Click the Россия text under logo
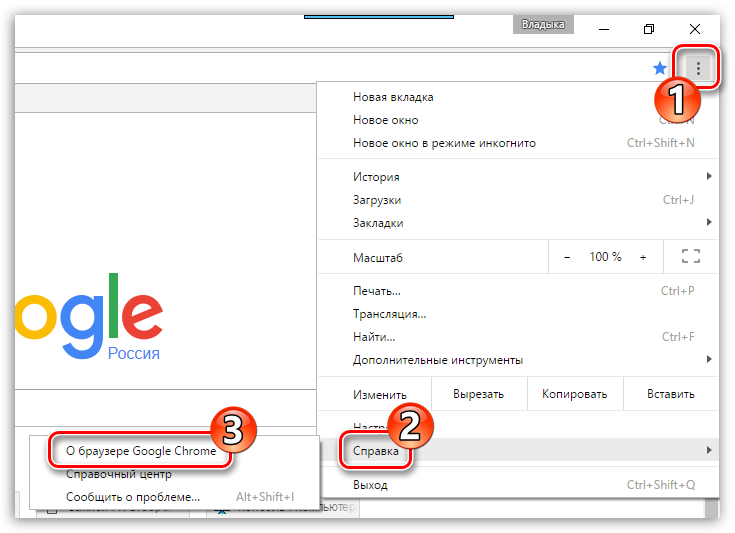Screen dimensions: 735x533 tap(134, 353)
